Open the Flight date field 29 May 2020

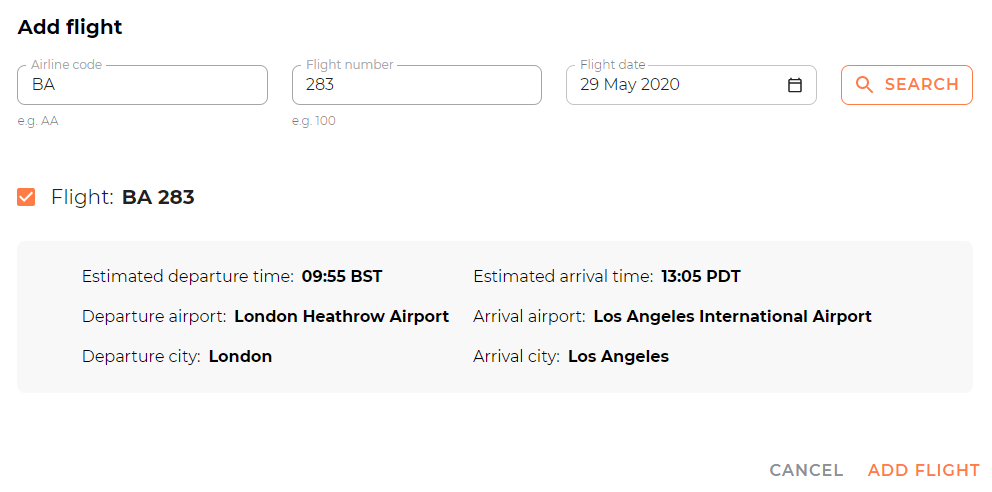tap(691, 85)
